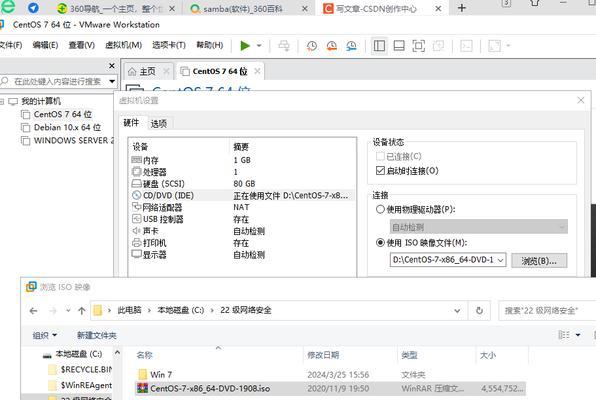This screenshot has width=596, height=400.
Task: Select the 网络适配器 device row
Action: (242, 207)
